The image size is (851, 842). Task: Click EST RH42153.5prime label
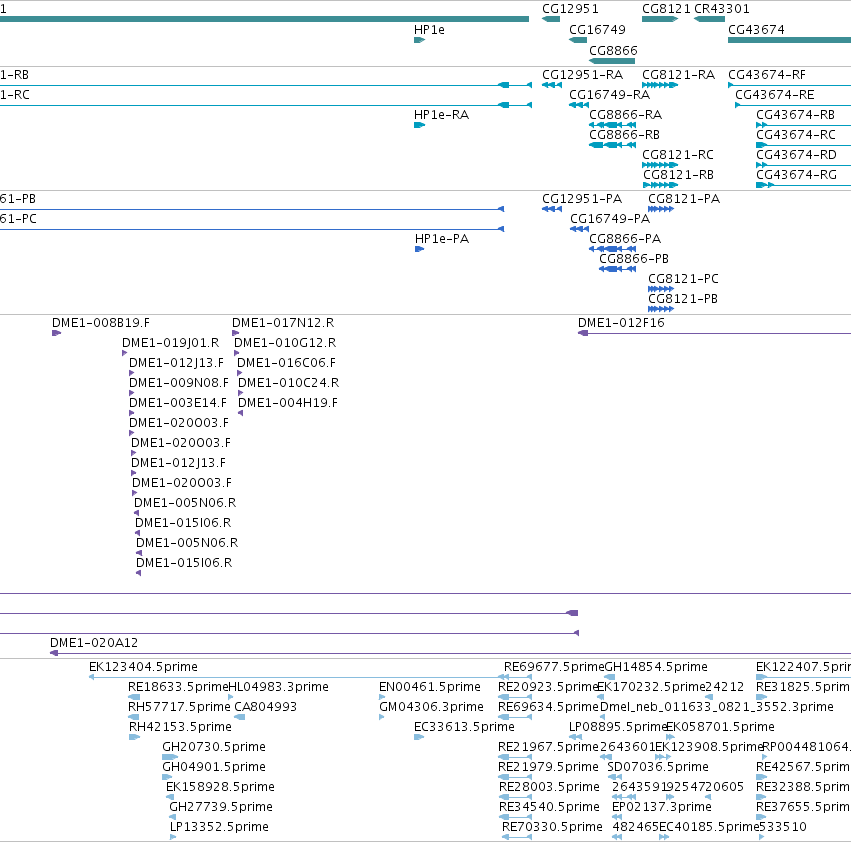[x=180, y=727]
